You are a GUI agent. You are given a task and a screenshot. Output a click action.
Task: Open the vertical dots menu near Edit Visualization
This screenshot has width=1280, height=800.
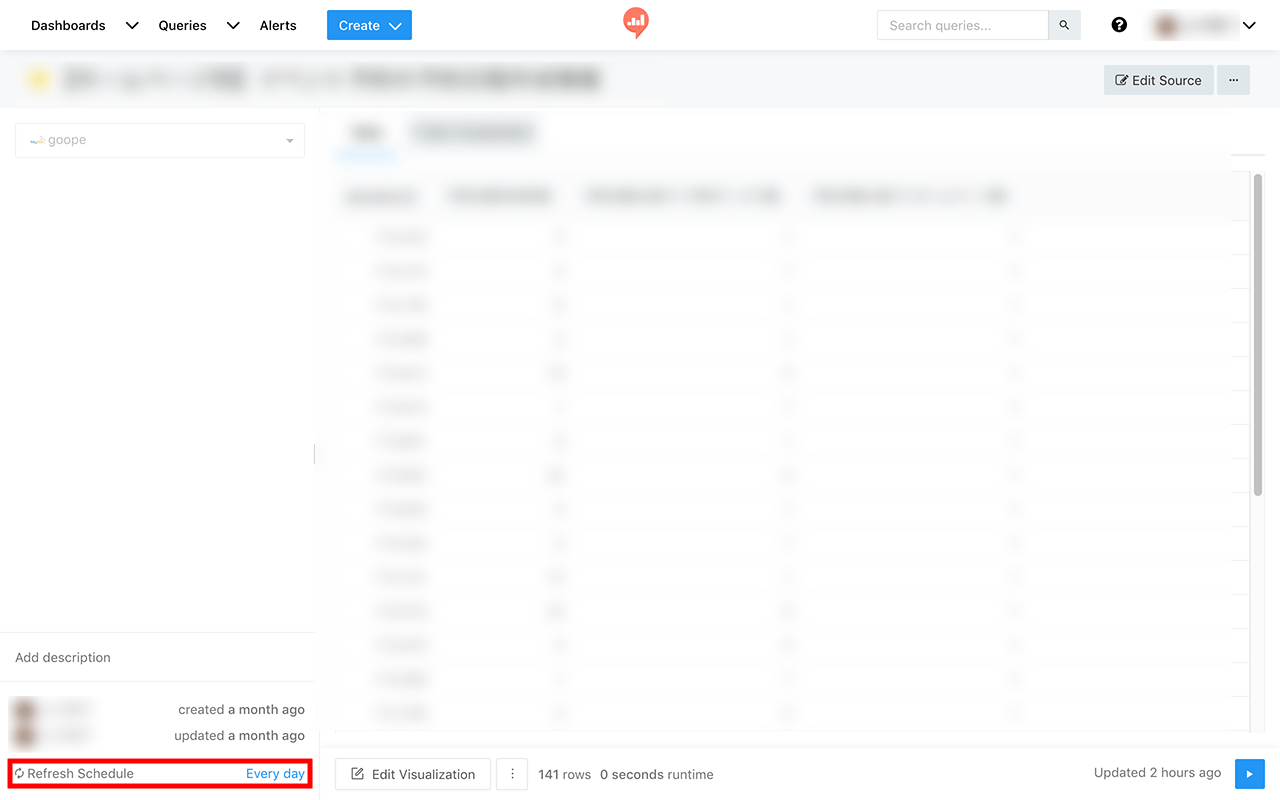[x=512, y=774]
